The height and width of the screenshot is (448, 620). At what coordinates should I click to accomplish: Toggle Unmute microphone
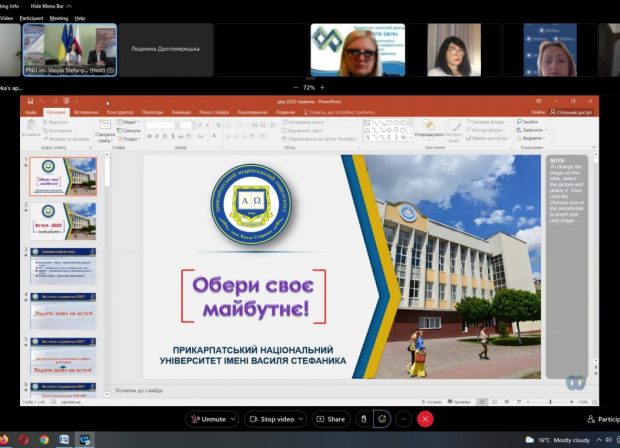pyautogui.click(x=208, y=419)
